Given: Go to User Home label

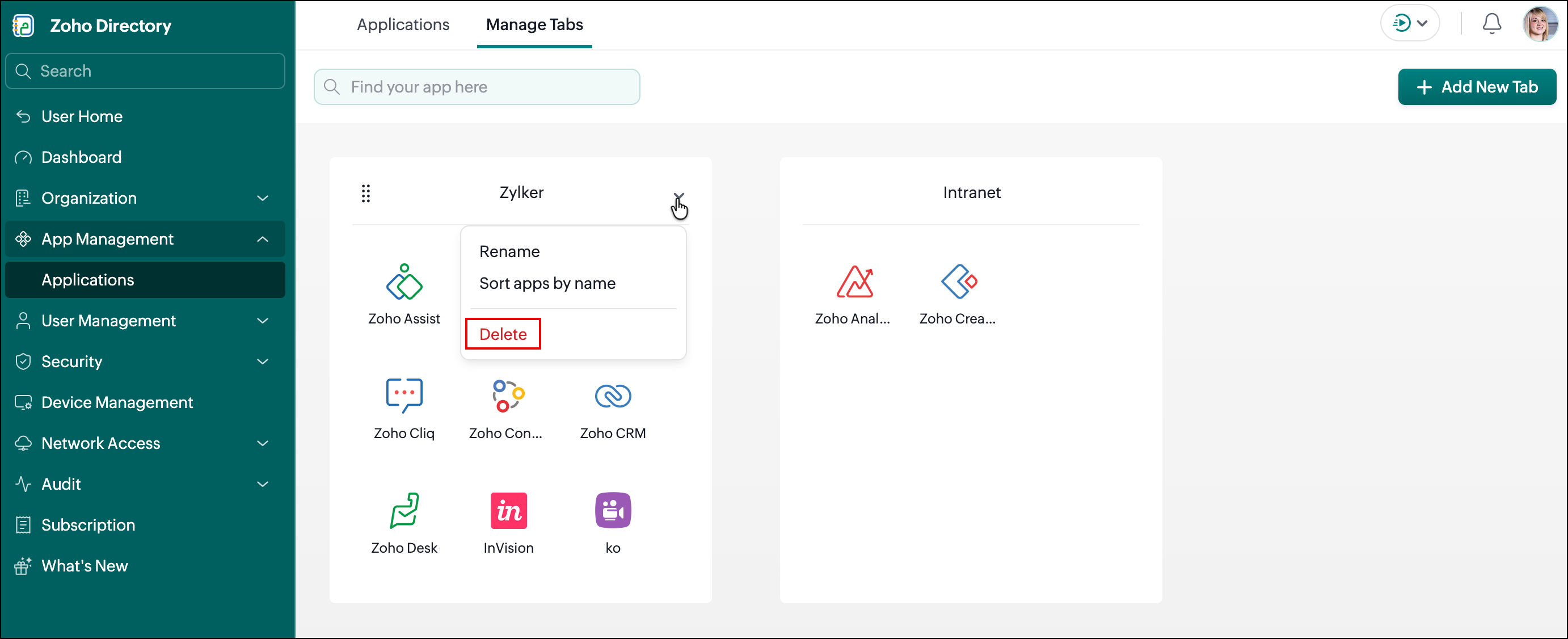Looking at the screenshot, I should pos(82,116).
